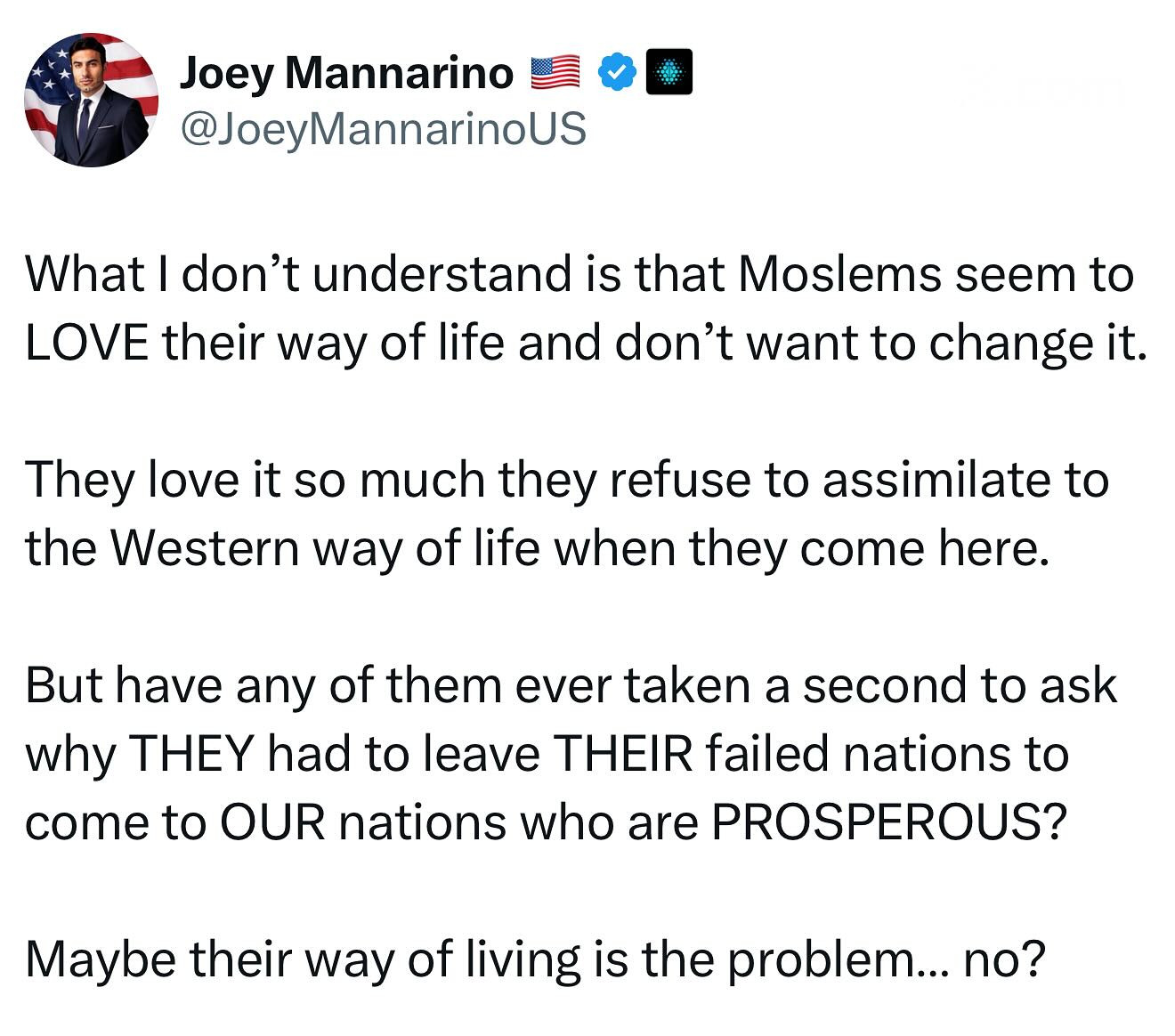Click the word "Moslems" in the post
1175x1036 pixels.
(x=840, y=273)
